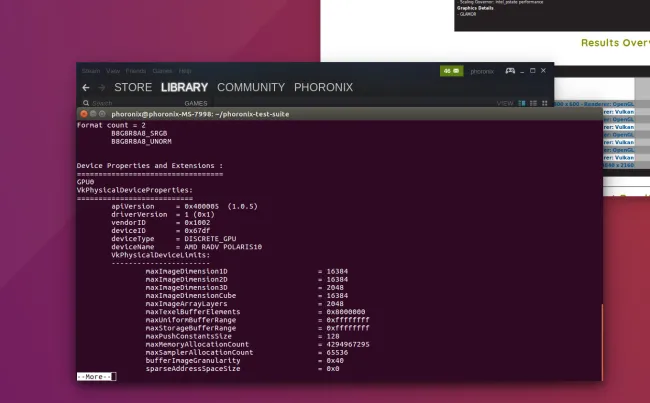Open the GAMES filter dropdown in Library
Viewport: 650px width, 403px height.
[196, 103]
